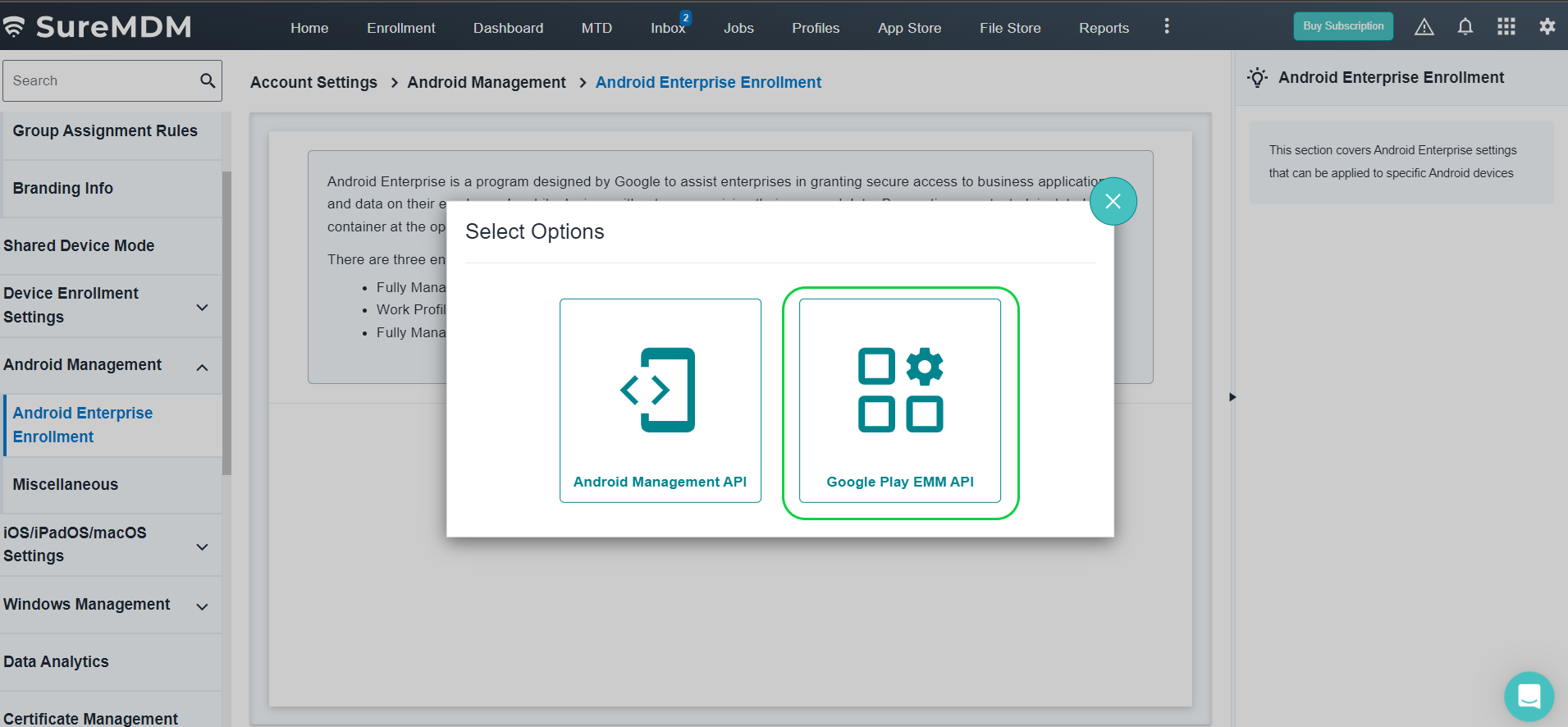The width and height of the screenshot is (1568, 727).
Task: Click the Android Management API code icon
Action: [658, 390]
